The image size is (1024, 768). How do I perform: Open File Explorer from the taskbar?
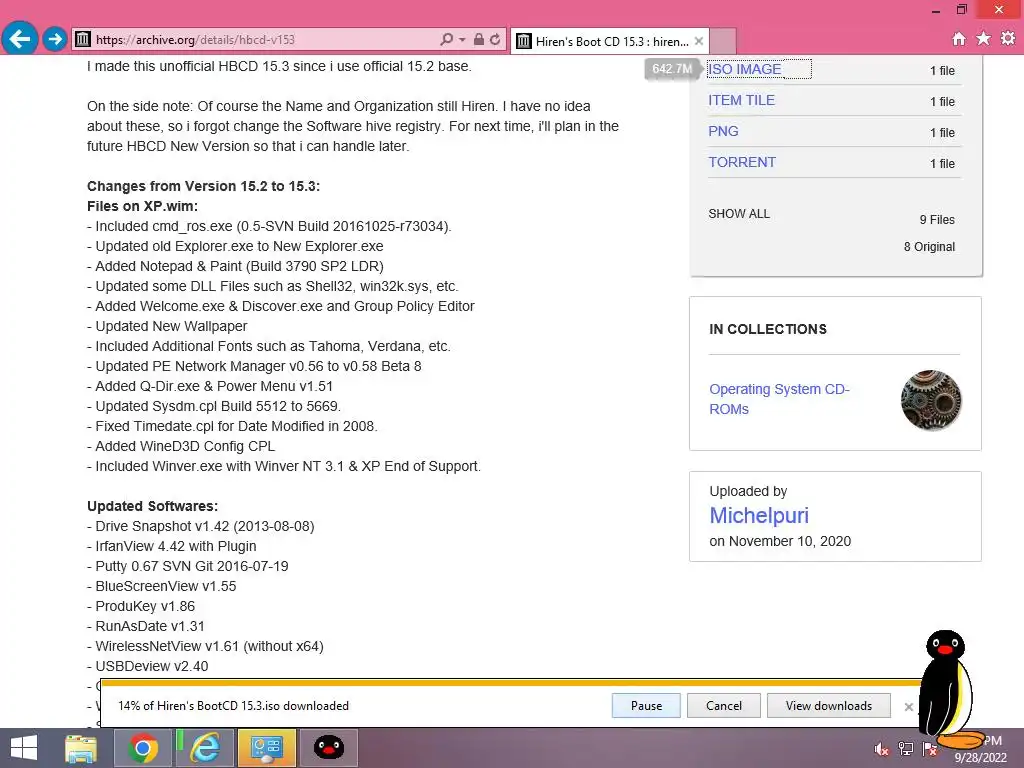tap(81, 748)
